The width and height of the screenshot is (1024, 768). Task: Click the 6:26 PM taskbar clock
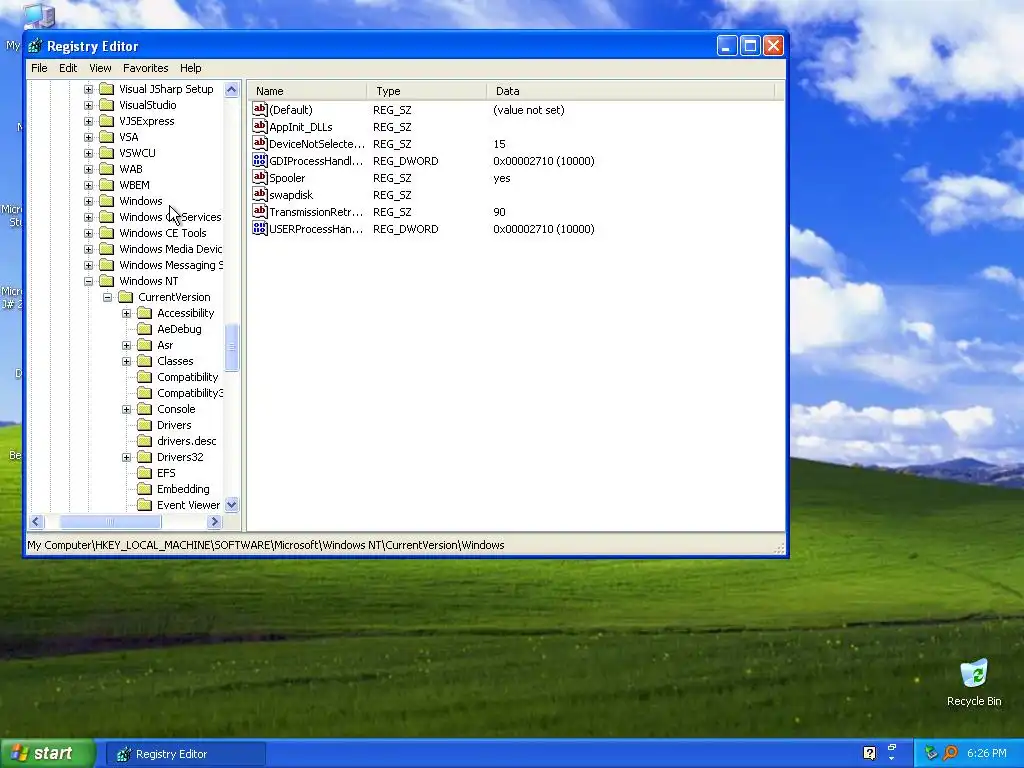point(986,753)
